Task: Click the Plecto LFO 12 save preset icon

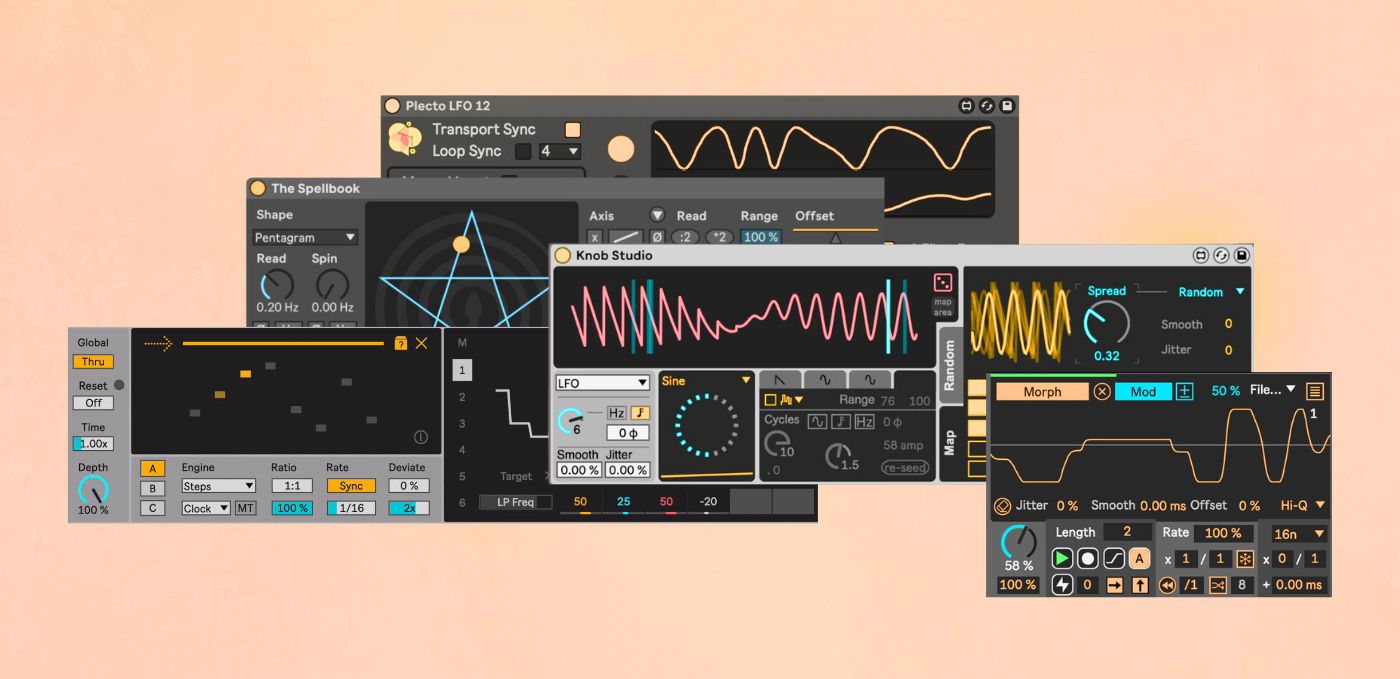Action: [x=1007, y=106]
